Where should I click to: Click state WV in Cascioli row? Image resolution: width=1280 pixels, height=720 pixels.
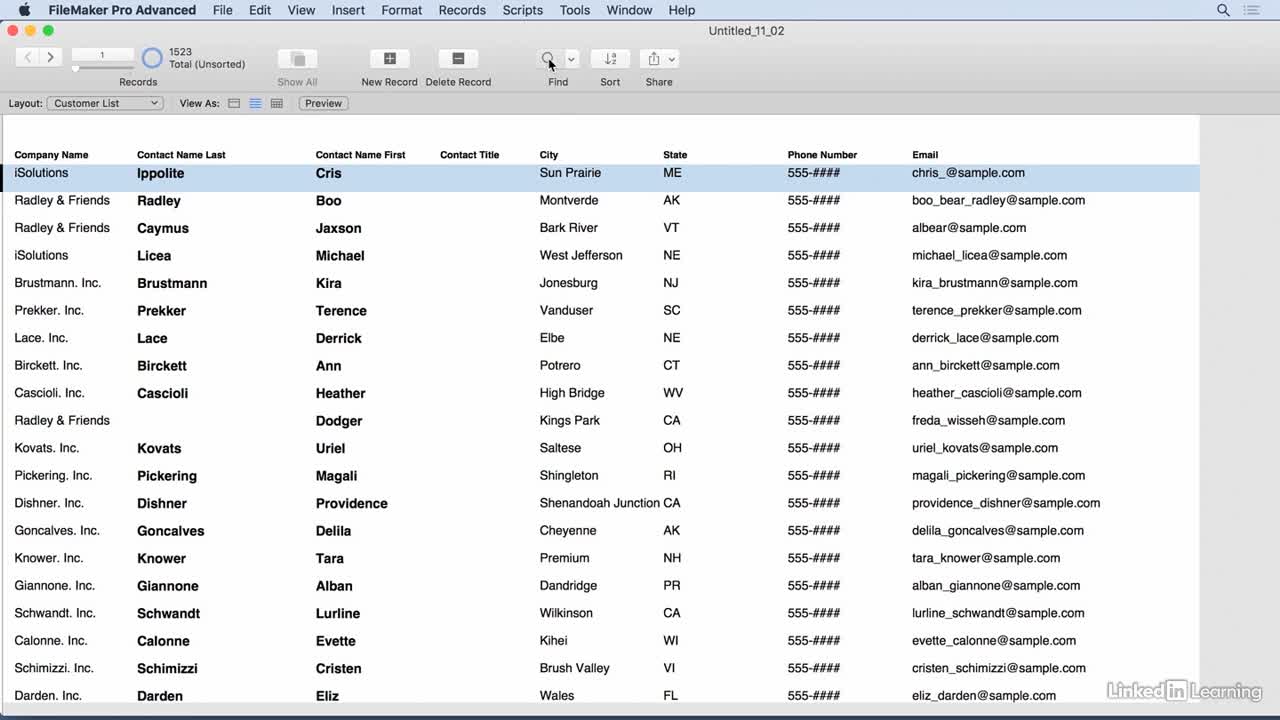point(673,393)
